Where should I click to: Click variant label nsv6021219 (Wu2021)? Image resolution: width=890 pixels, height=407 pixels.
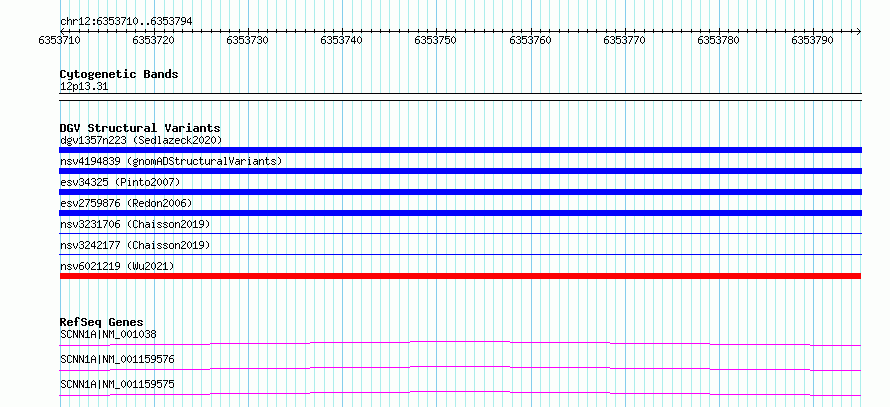point(117,266)
